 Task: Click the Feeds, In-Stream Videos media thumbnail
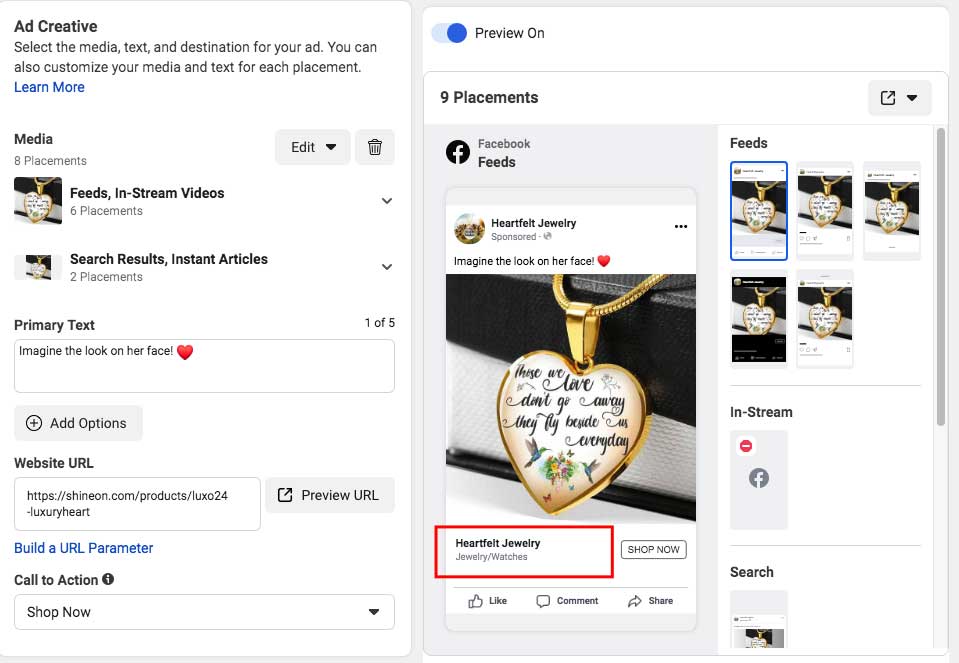pyautogui.click(x=38, y=201)
